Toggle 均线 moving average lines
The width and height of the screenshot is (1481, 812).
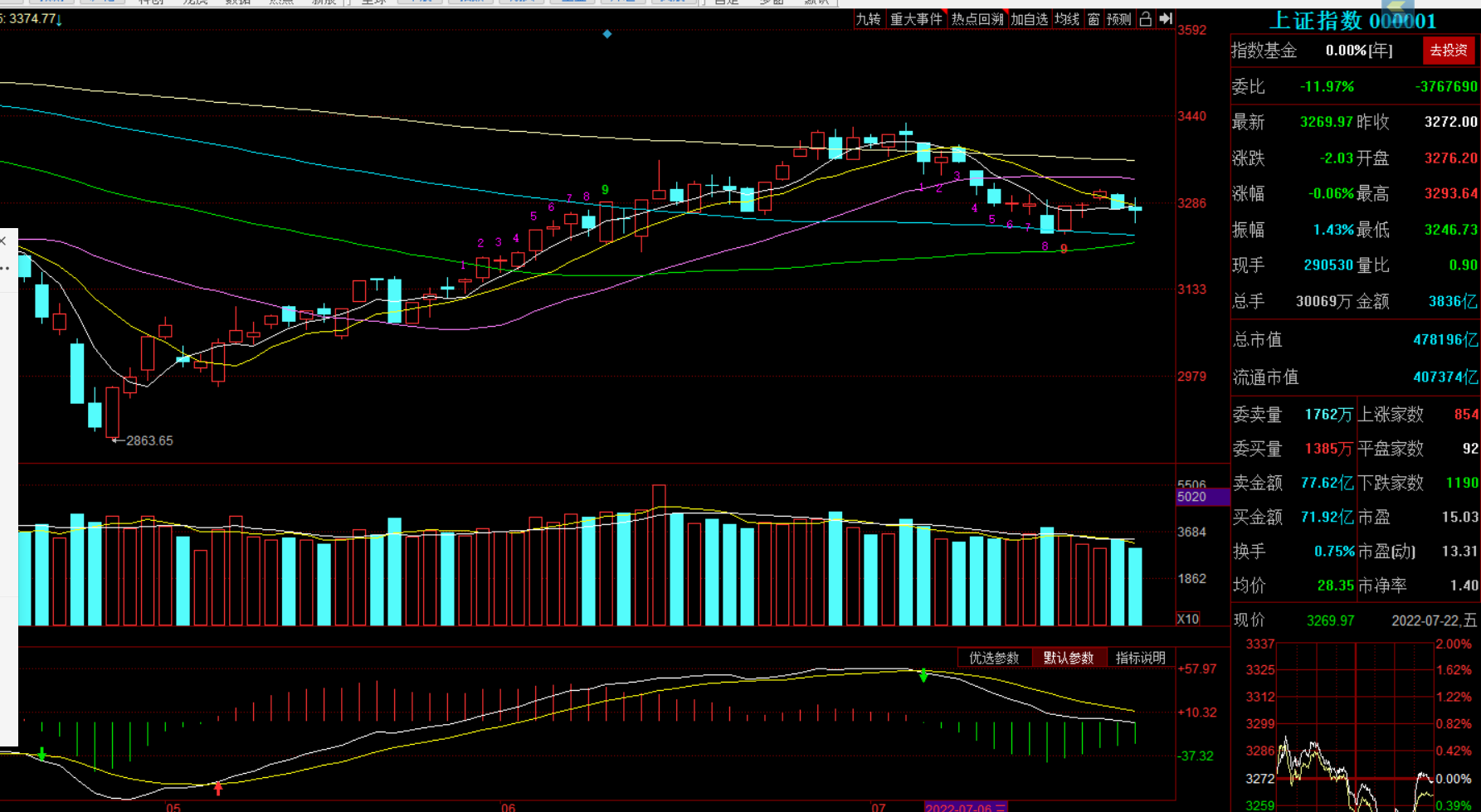coord(1067,19)
